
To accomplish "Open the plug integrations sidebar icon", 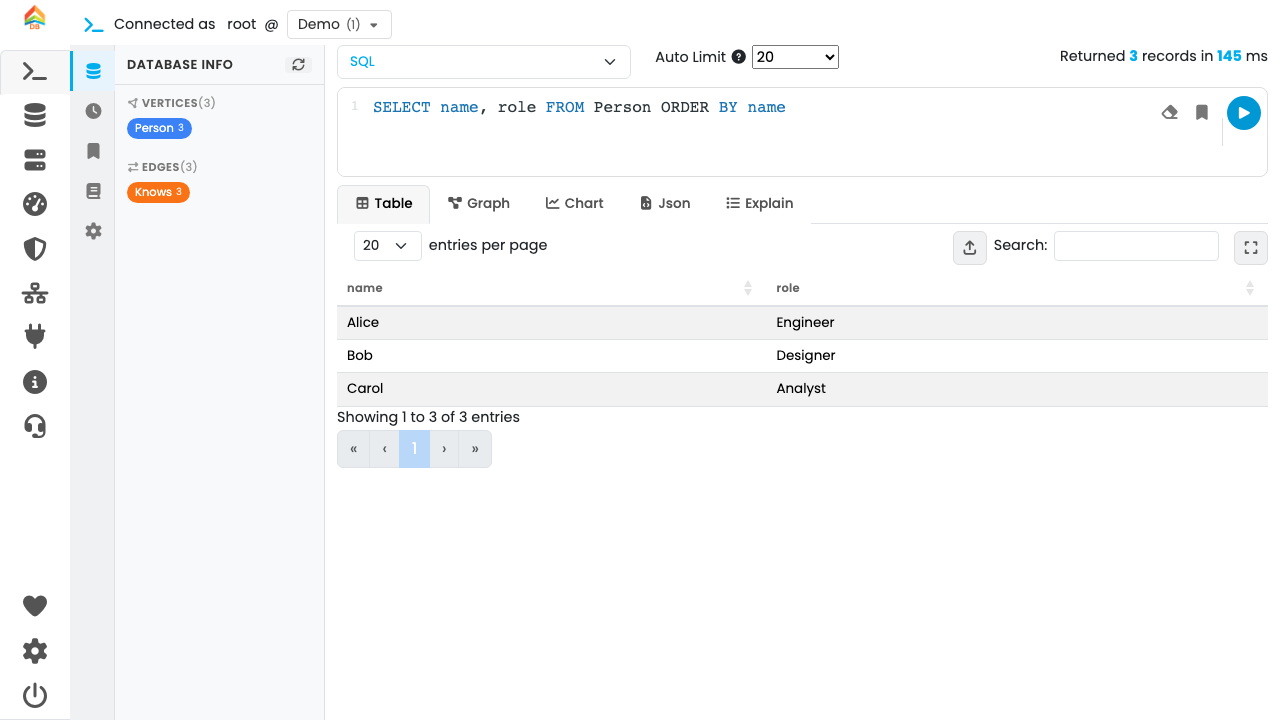I will (x=35, y=337).
